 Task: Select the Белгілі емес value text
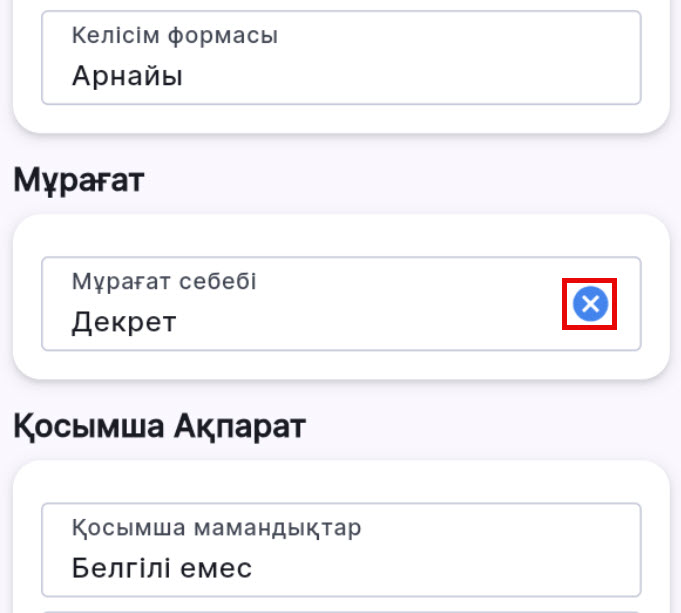pyautogui.click(x=161, y=568)
